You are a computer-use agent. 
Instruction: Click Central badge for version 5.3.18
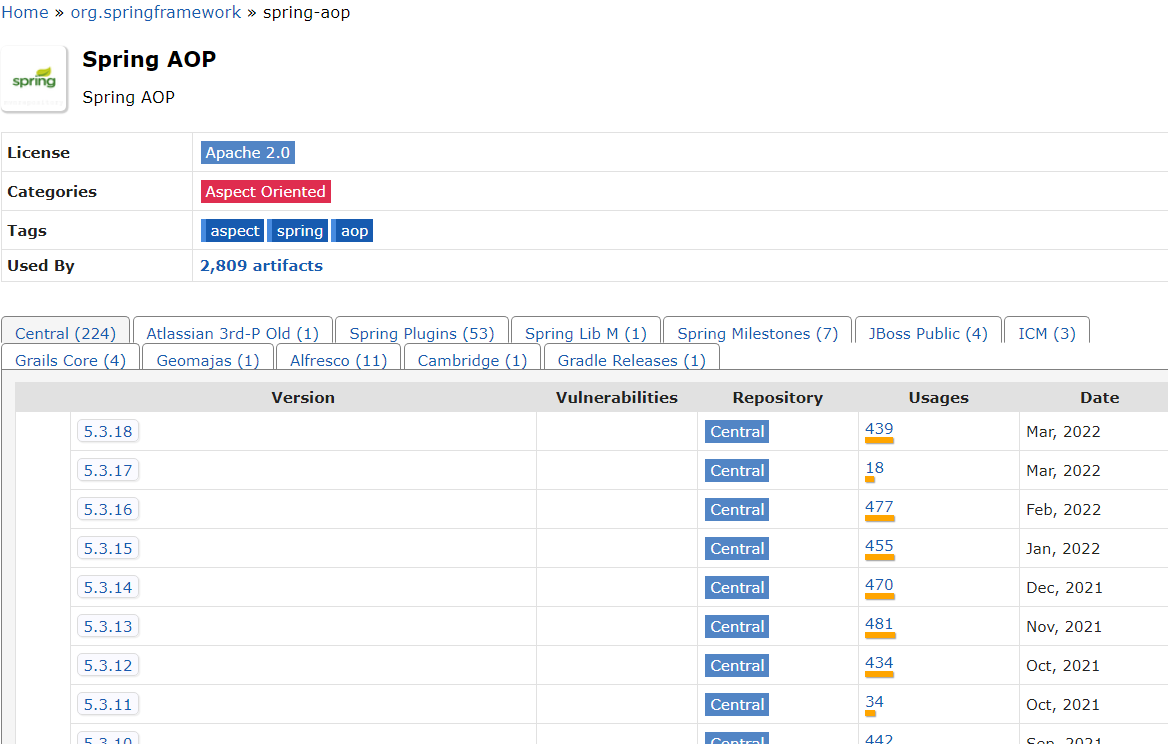[x=737, y=431]
